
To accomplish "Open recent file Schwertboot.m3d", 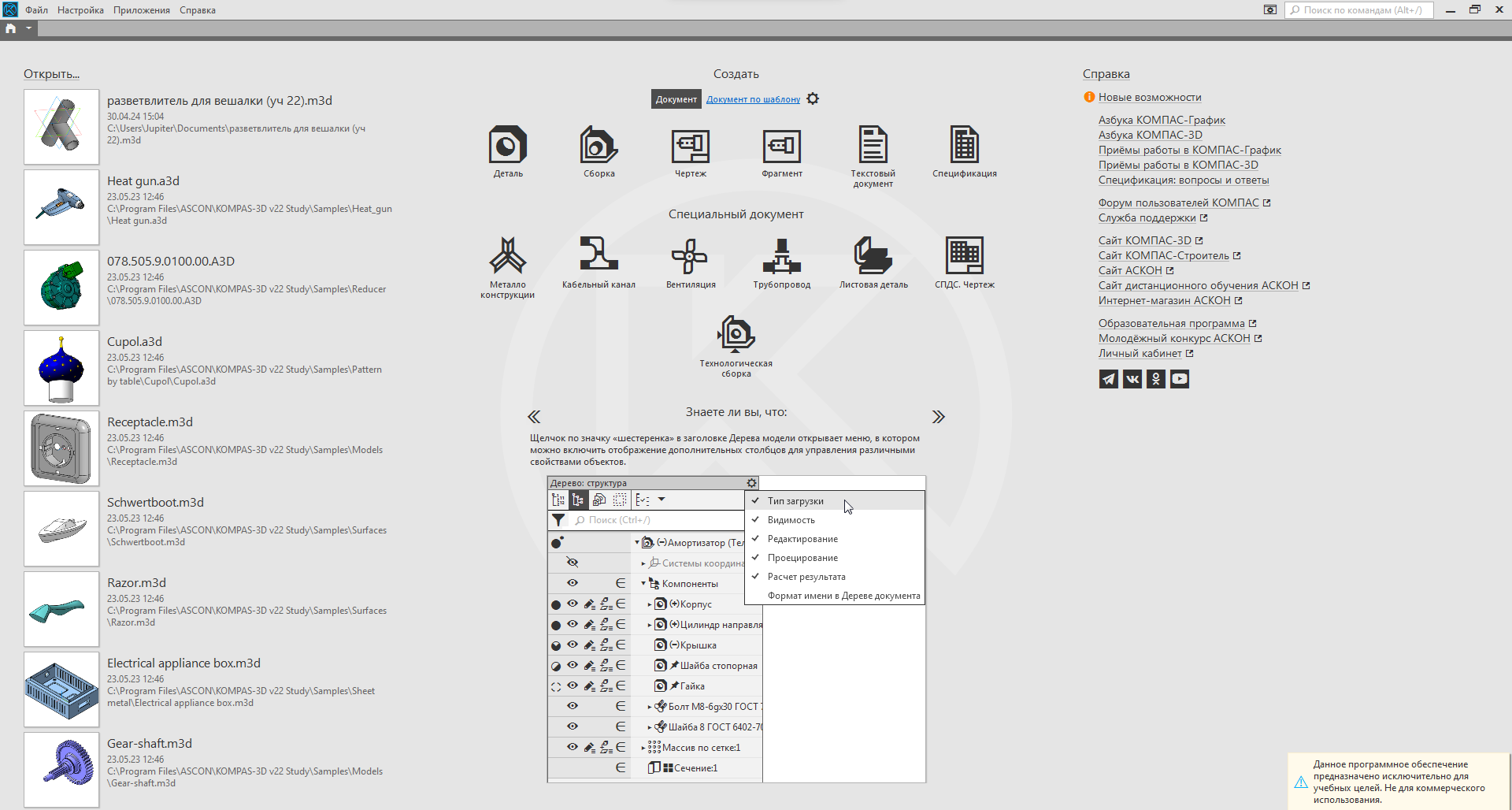I will pyautogui.click(x=155, y=503).
